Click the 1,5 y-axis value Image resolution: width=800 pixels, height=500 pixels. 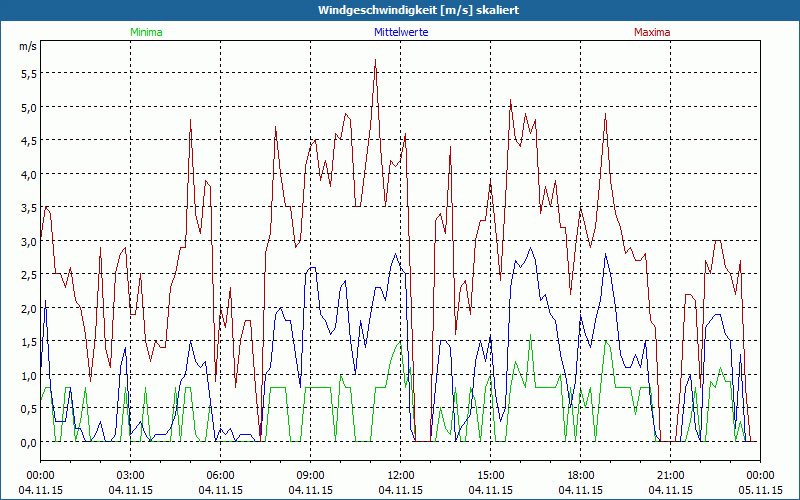(29, 342)
